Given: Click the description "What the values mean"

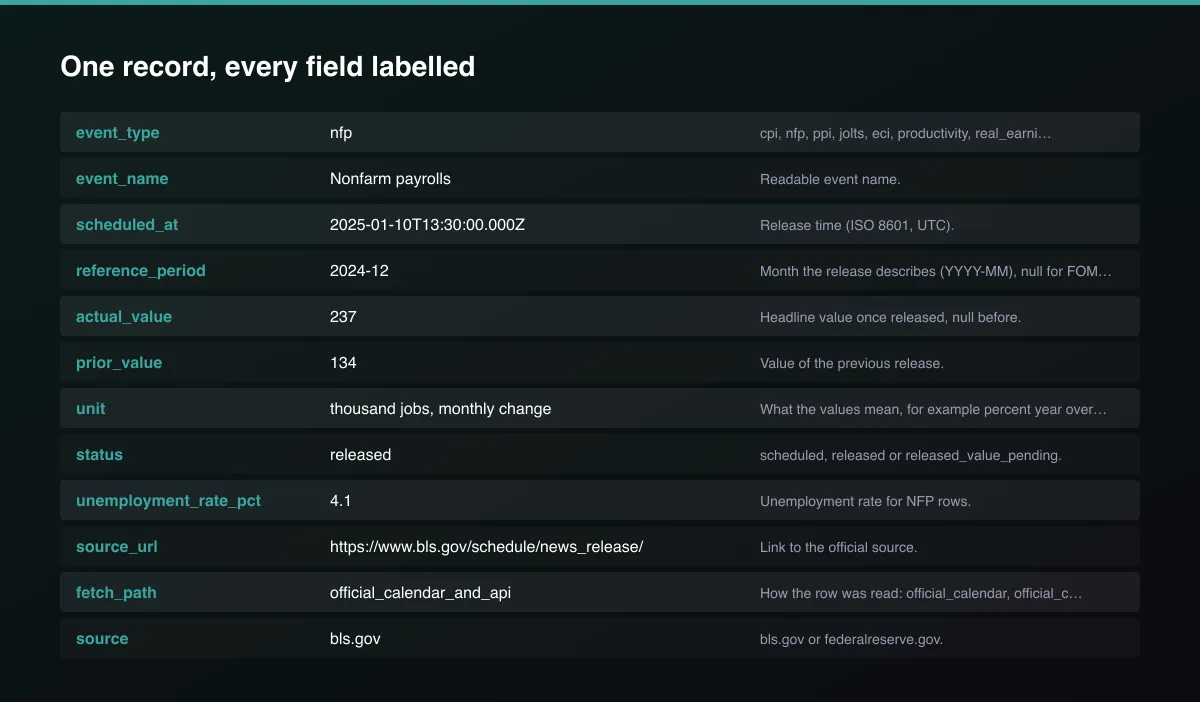Looking at the screenshot, I should point(933,409).
